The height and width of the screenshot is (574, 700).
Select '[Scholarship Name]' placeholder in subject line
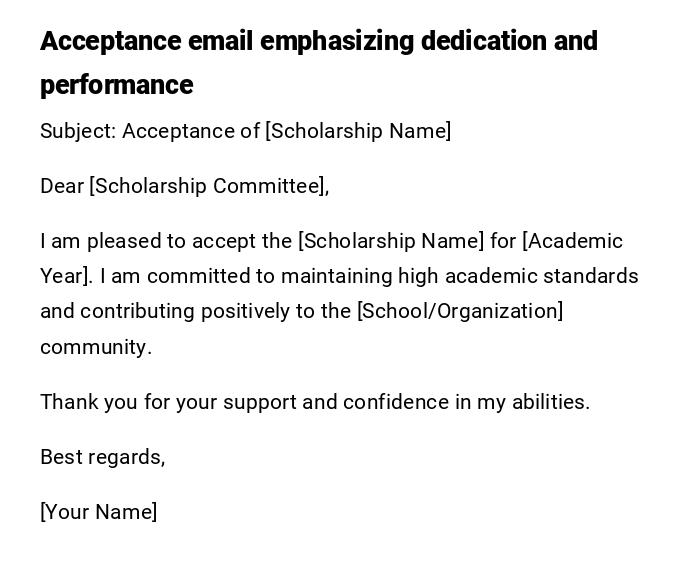click(x=358, y=131)
